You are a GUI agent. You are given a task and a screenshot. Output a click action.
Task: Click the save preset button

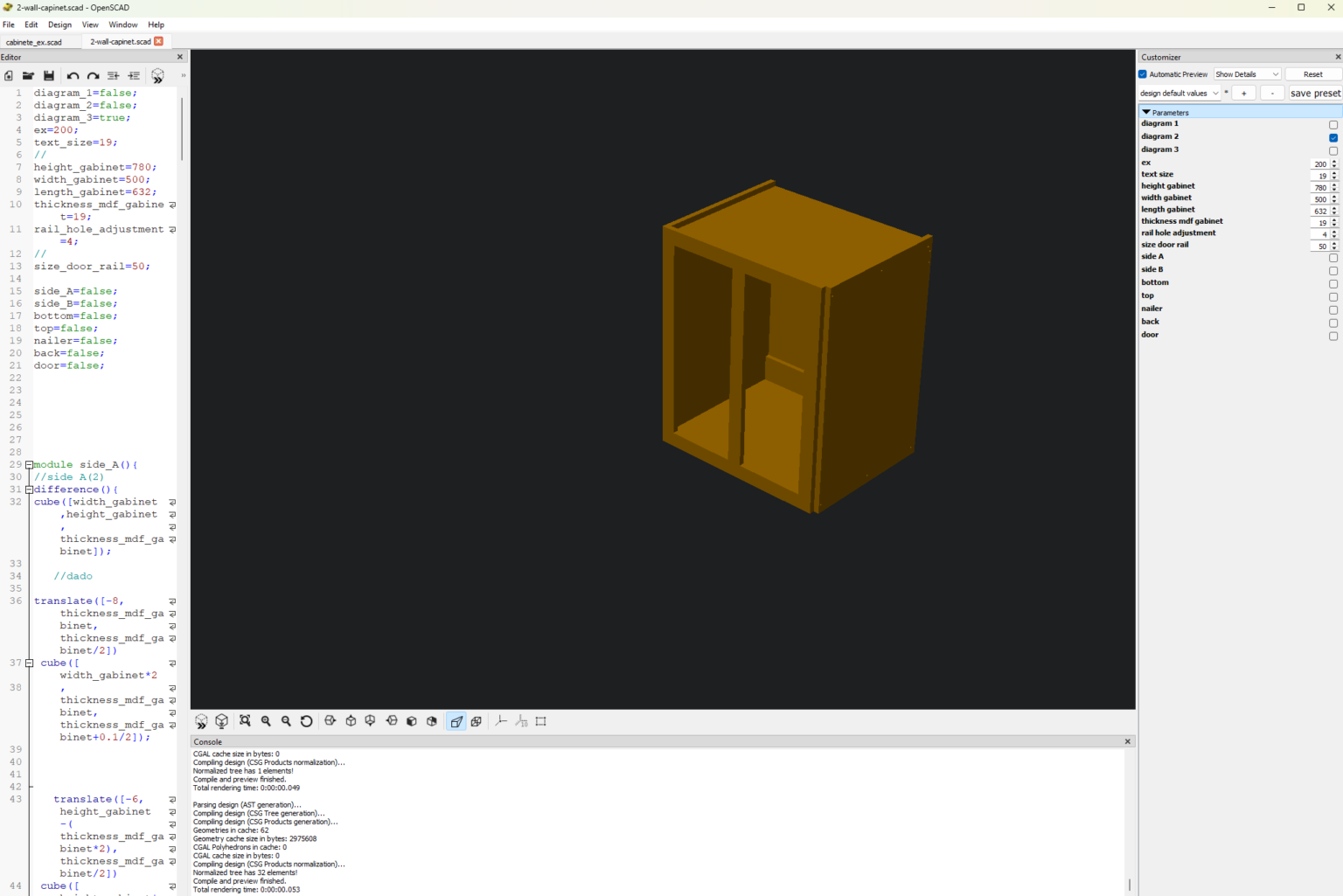1315,94
